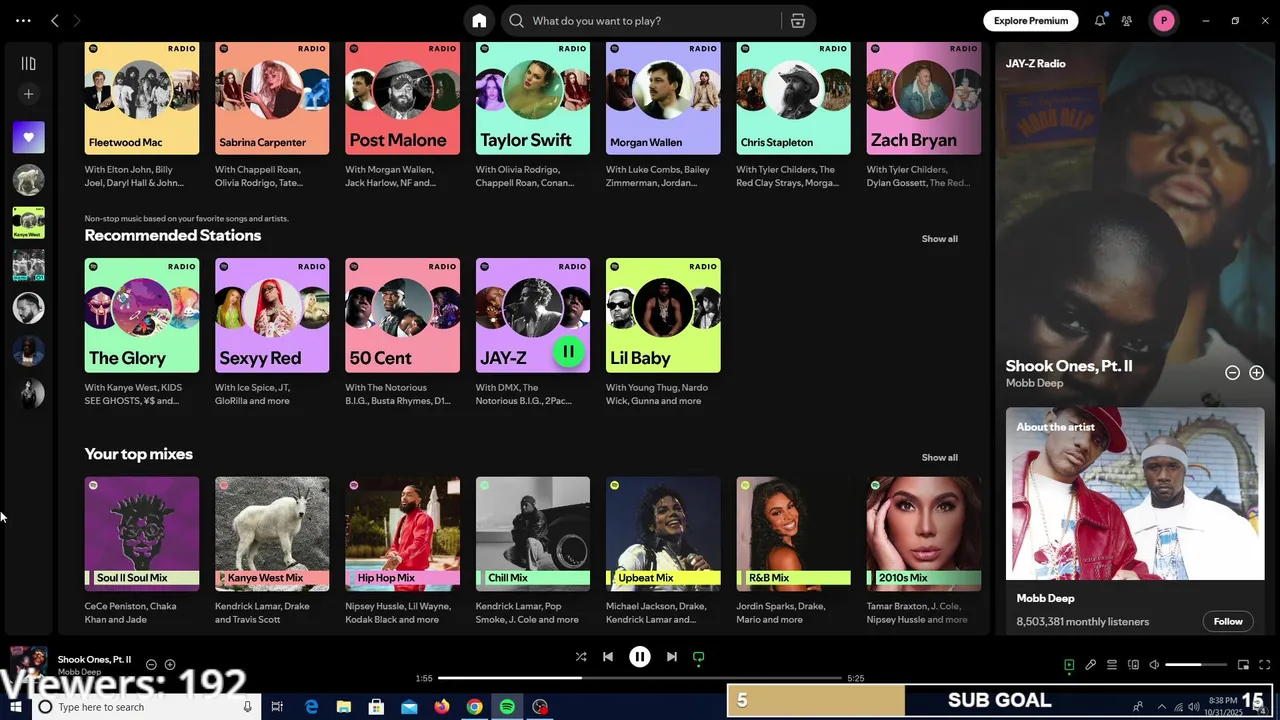Click the Windows taskbar search box
Viewport: 1280px width, 720px height.
(147, 707)
